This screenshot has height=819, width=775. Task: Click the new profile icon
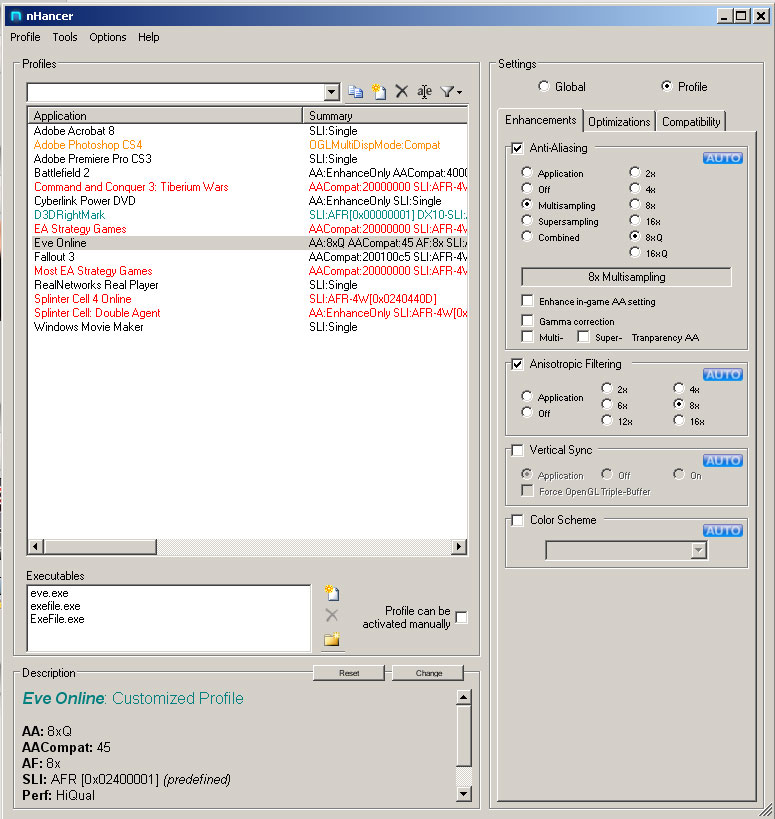coord(379,92)
